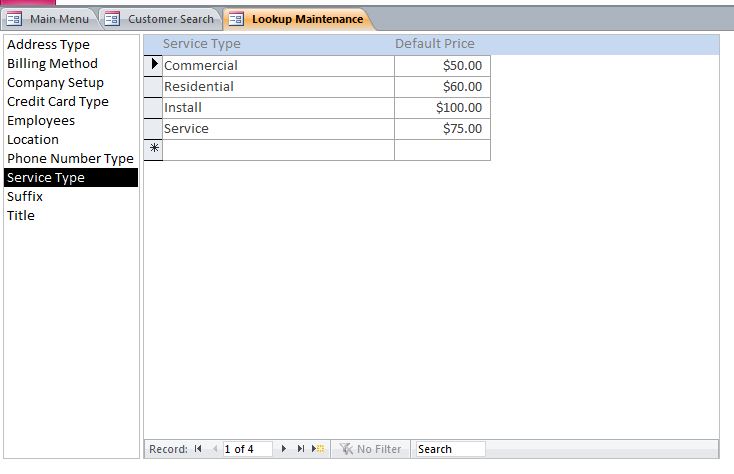Click the $50.00 default price cell
Image resolution: width=734 pixels, height=474 pixels.
point(442,66)
